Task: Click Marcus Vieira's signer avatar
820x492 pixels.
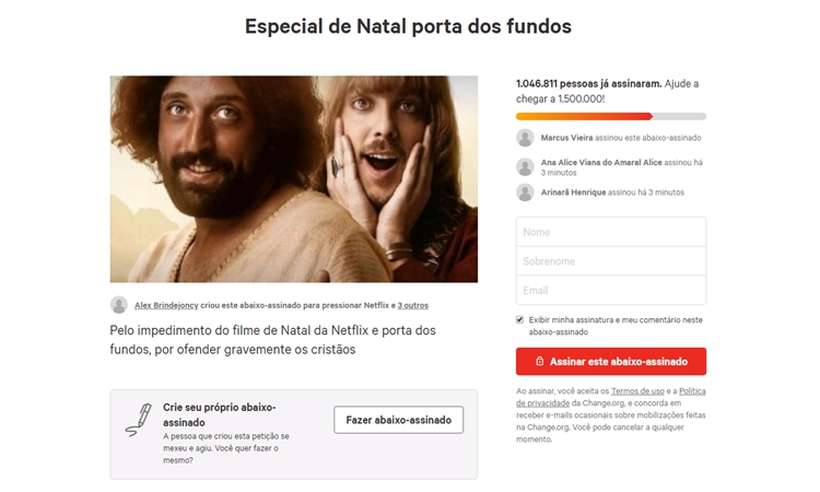Action: (x=525, y=138)
